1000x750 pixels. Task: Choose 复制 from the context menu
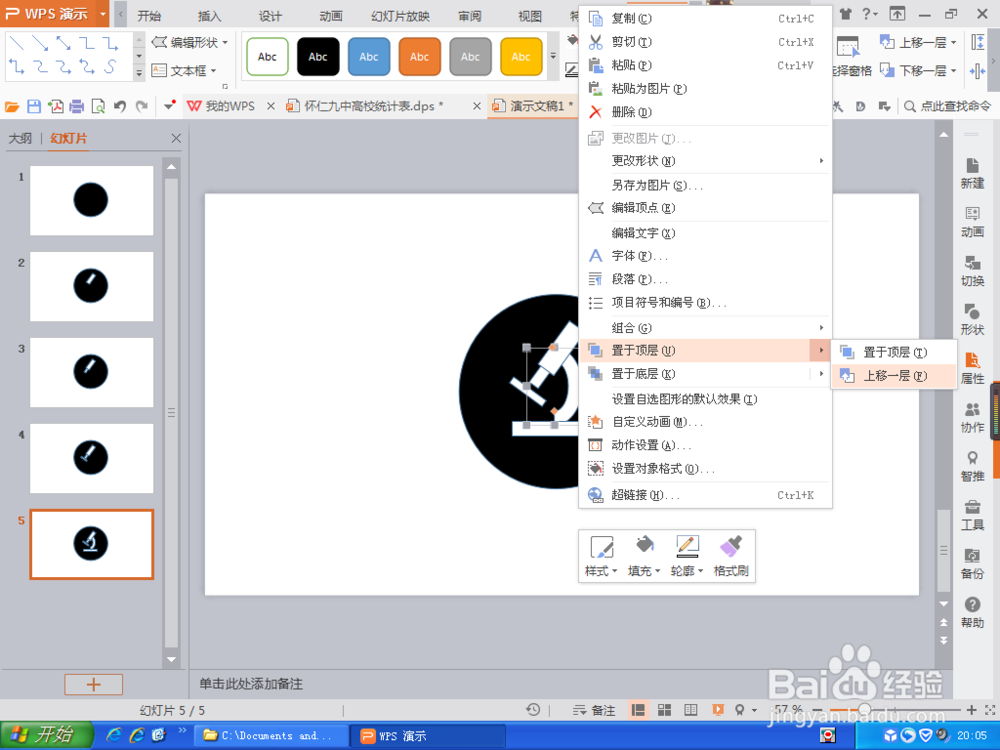tap(705, 18)
